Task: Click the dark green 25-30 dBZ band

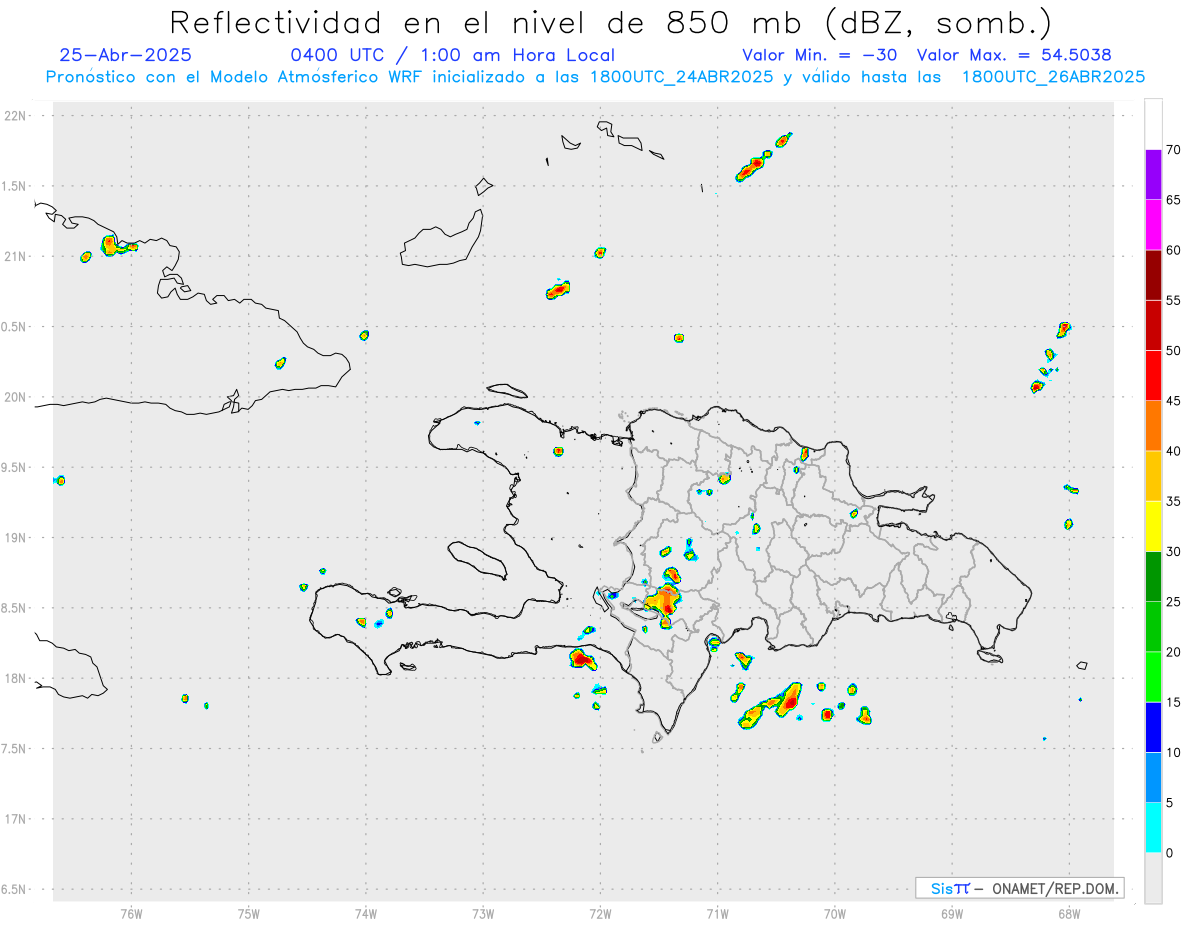Action: (1153, 577)
